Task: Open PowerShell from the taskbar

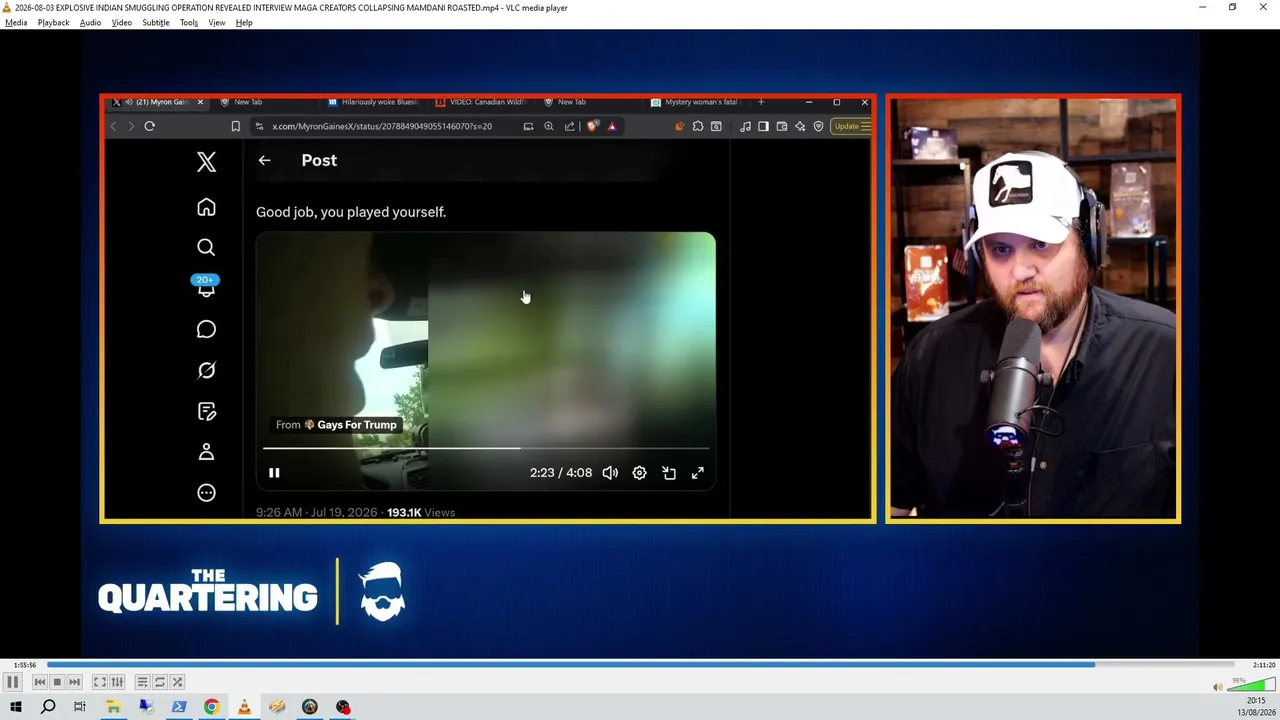Action: (179, 707)
